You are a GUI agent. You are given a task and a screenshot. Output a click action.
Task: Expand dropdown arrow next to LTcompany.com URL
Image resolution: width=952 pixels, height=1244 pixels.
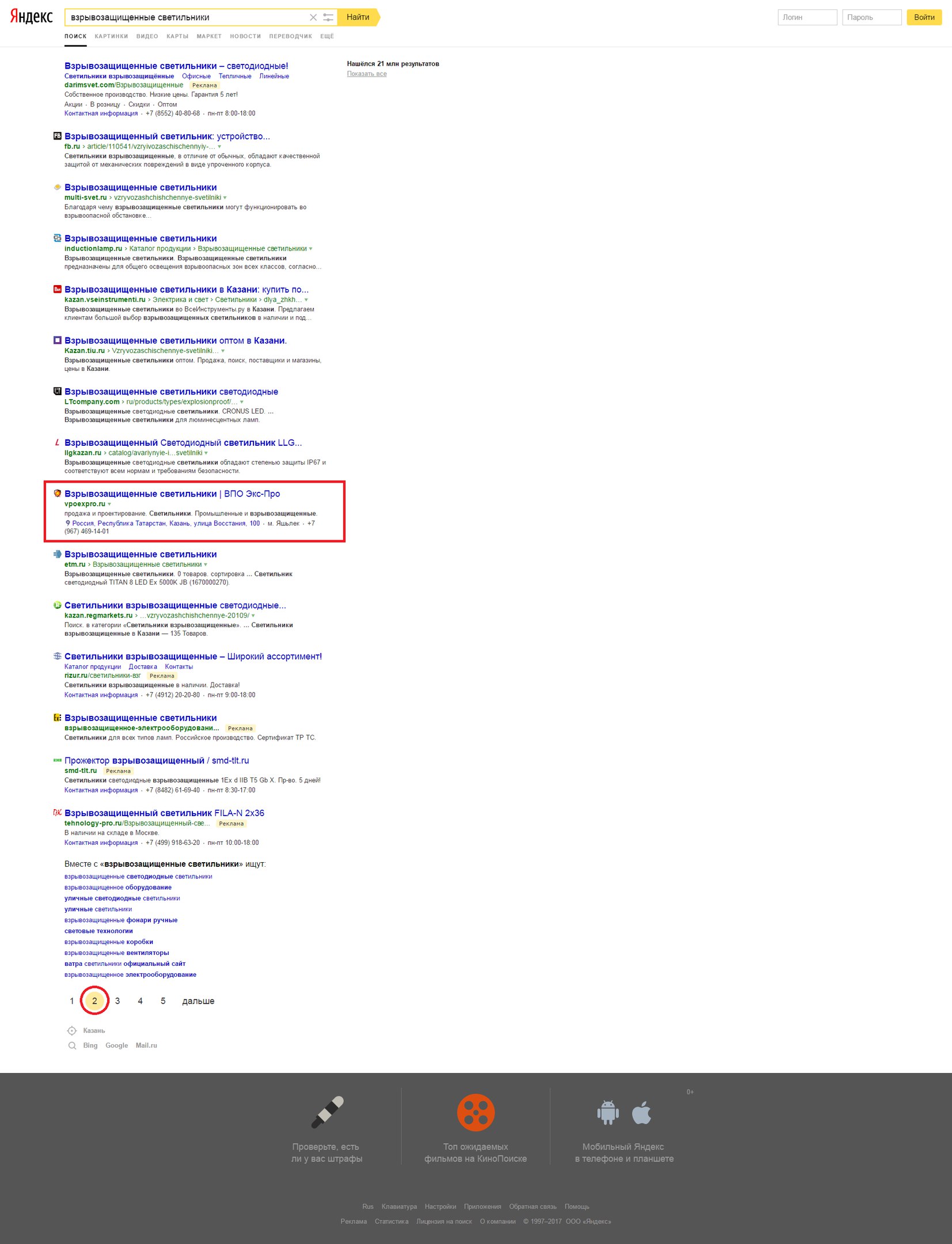[242, 402]
